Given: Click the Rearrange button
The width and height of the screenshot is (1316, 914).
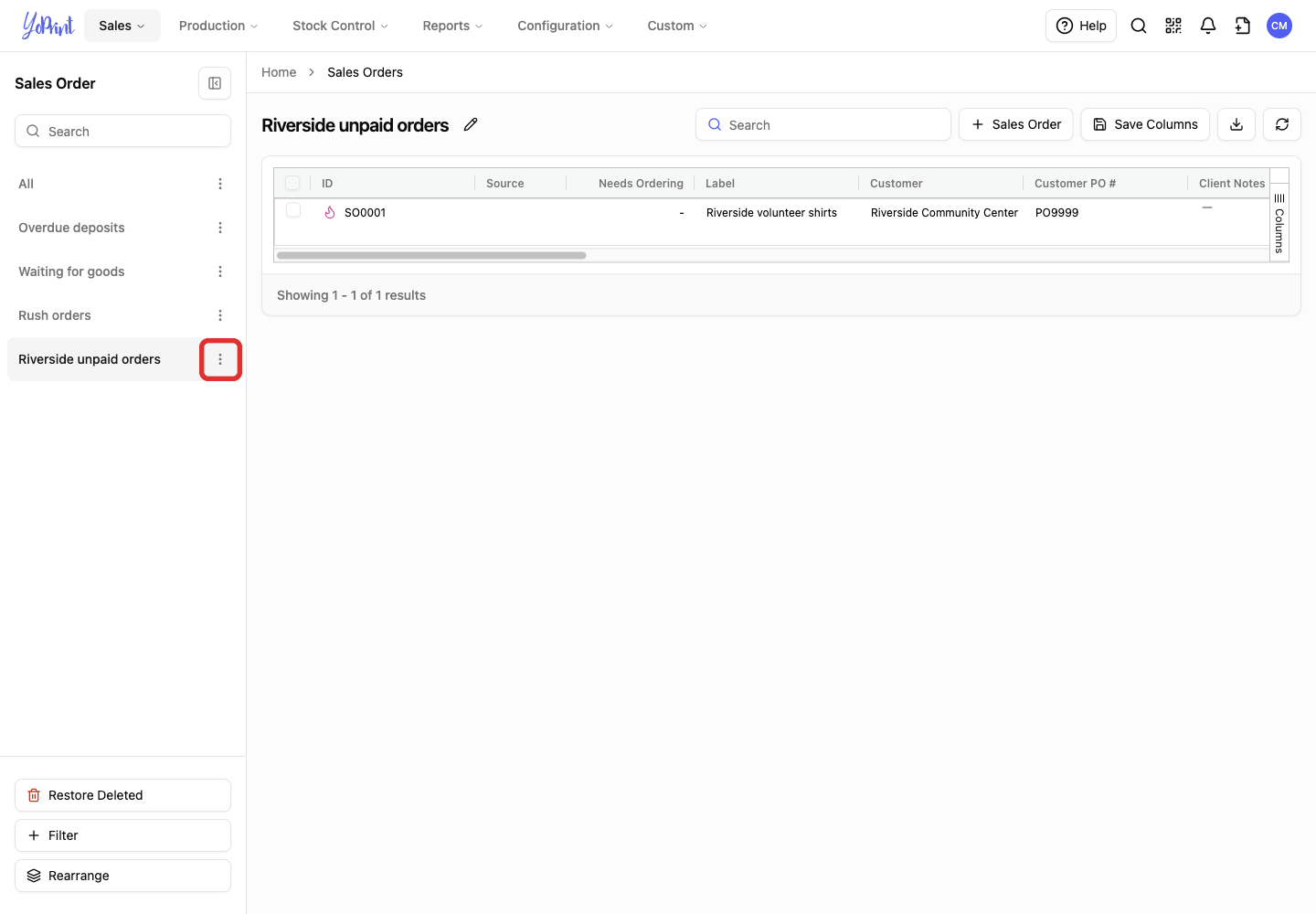Looking at the screenshot, I should [x=122, y=876].
